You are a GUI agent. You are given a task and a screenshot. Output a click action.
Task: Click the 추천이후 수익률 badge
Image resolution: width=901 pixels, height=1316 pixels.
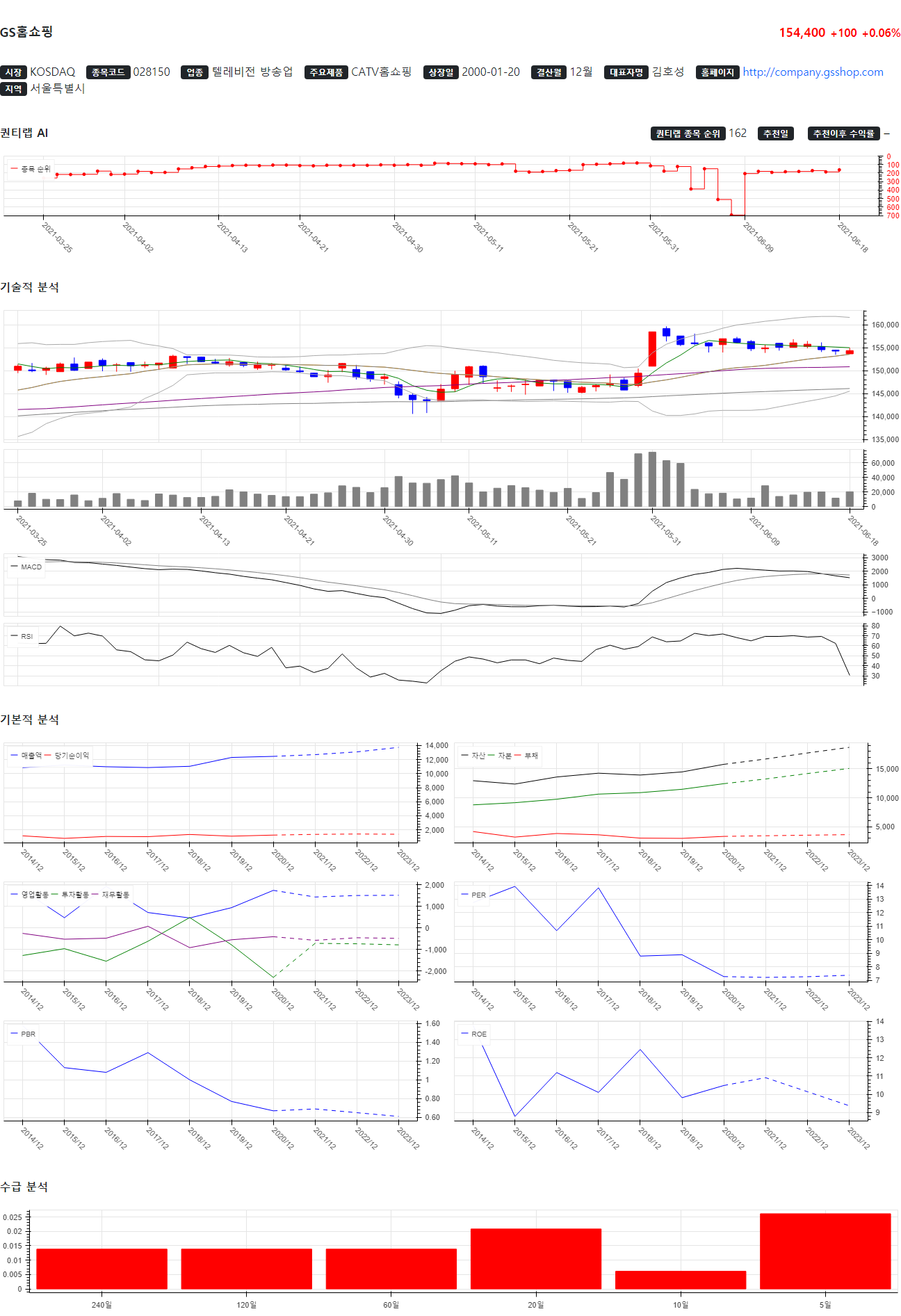pyautogui.click(x=844, y=133)
